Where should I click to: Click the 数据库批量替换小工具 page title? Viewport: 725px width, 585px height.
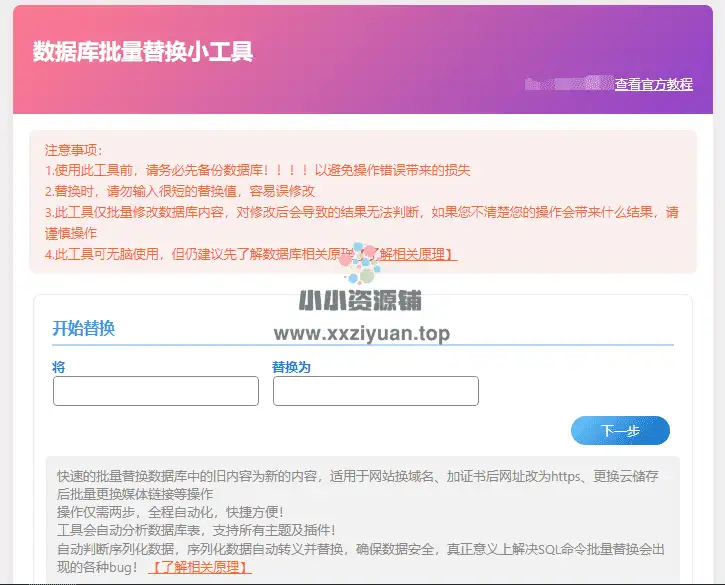click(143, 52)
